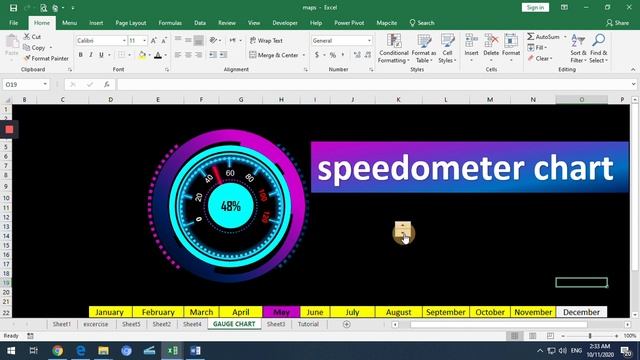640x360 pixels.
Task: Click the Sign in button
Action: tap(535, 7)
